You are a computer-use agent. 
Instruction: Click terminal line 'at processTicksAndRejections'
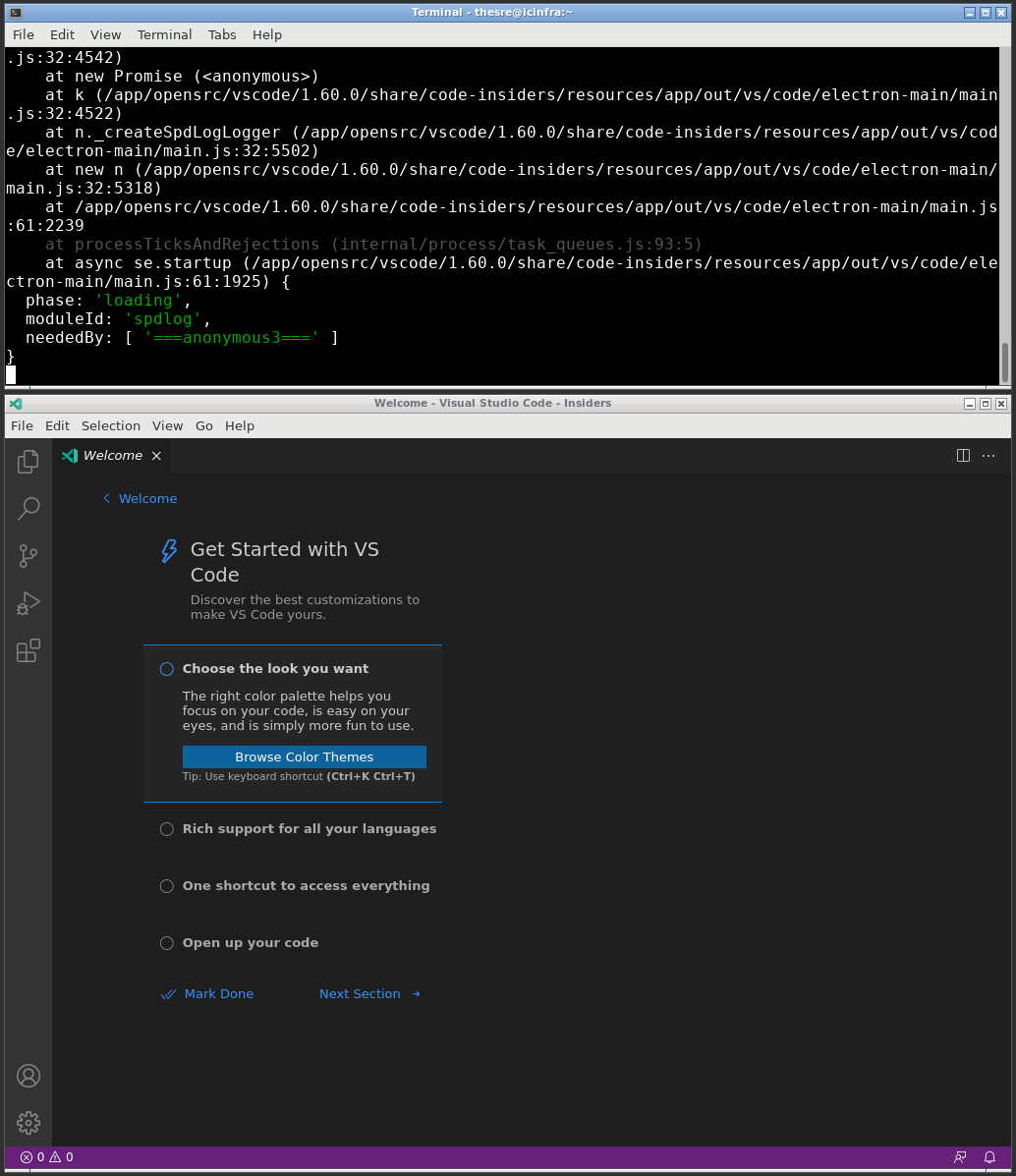[373, 244]
